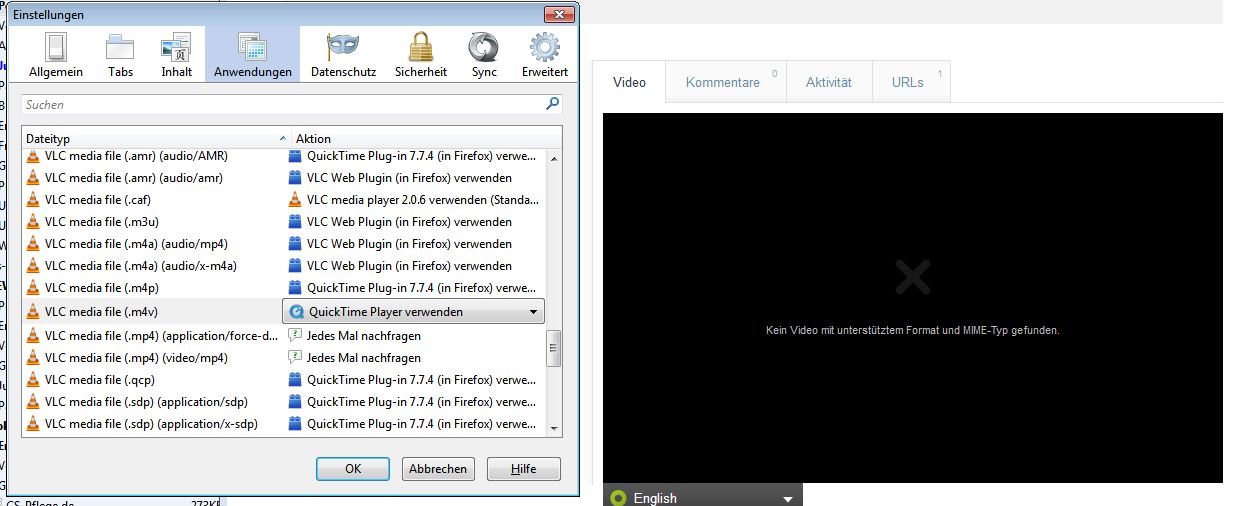Click VLC cone icon of .qcp row

33,380
